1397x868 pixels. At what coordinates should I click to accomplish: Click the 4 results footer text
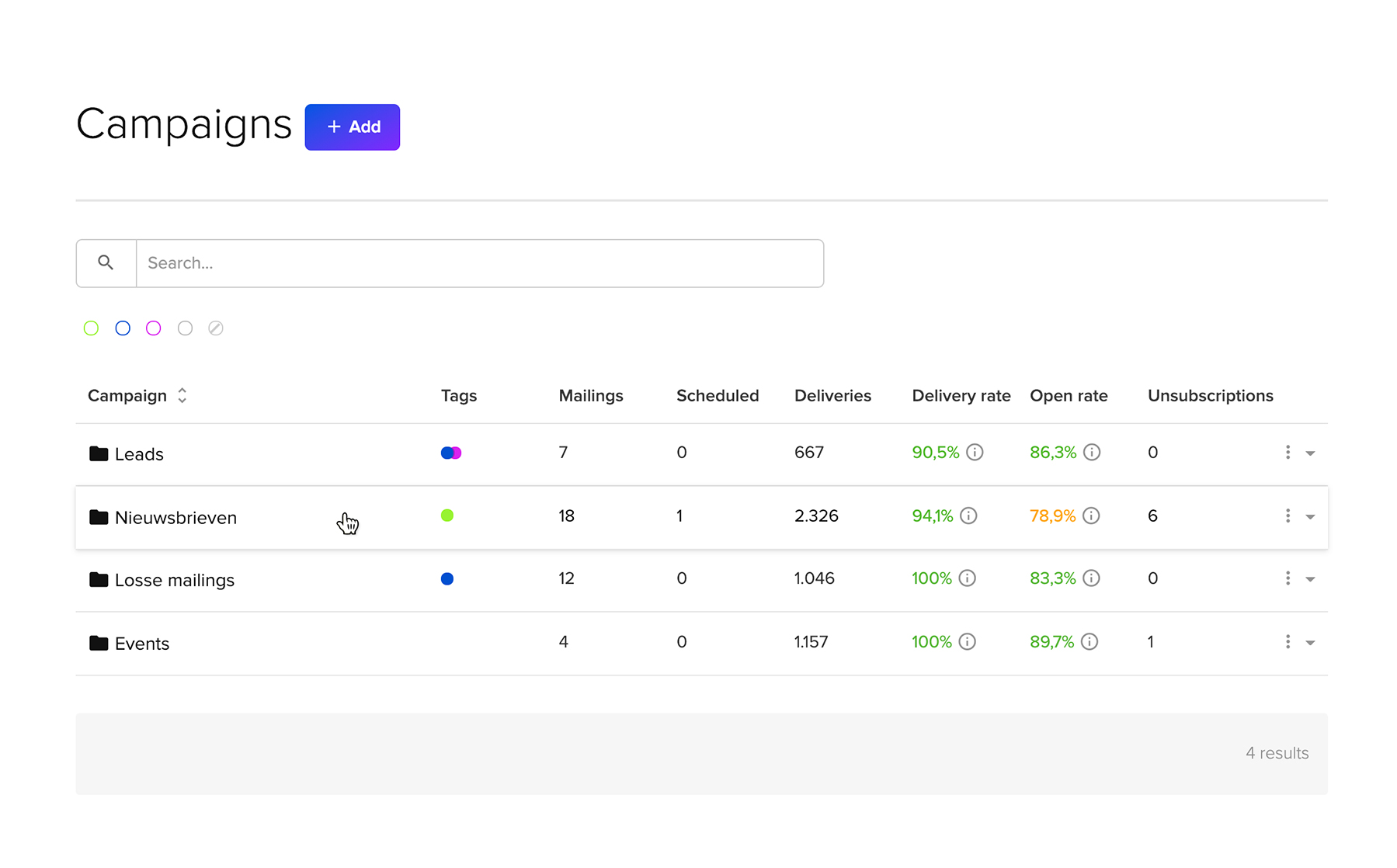(1277, 753)
